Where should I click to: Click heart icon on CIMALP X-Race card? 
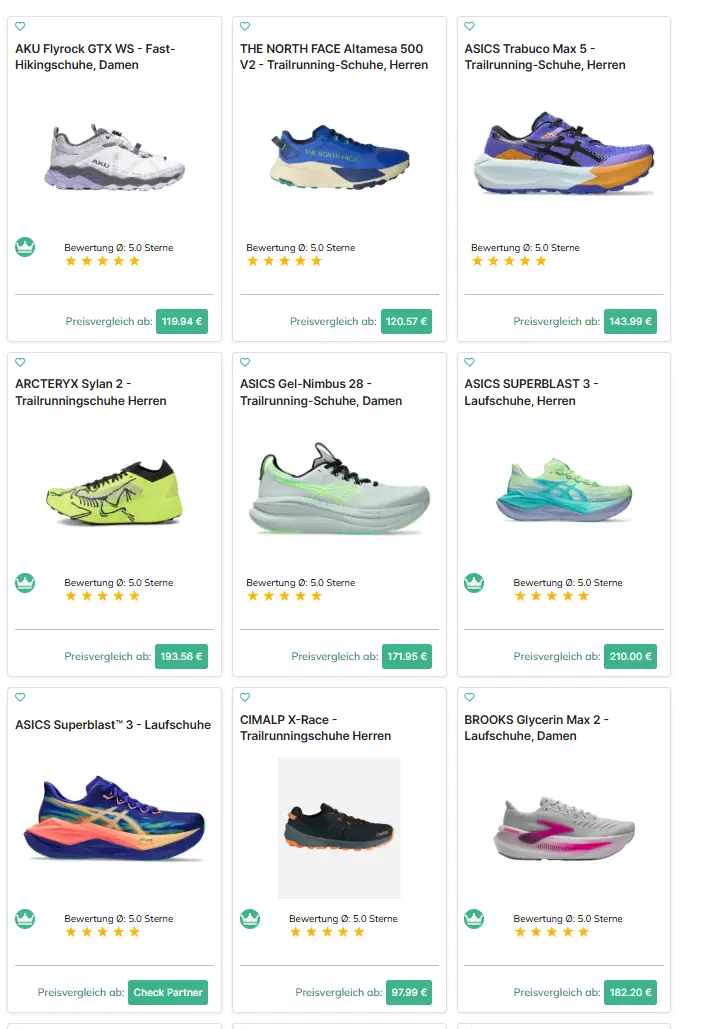click(x=245, y=697)
